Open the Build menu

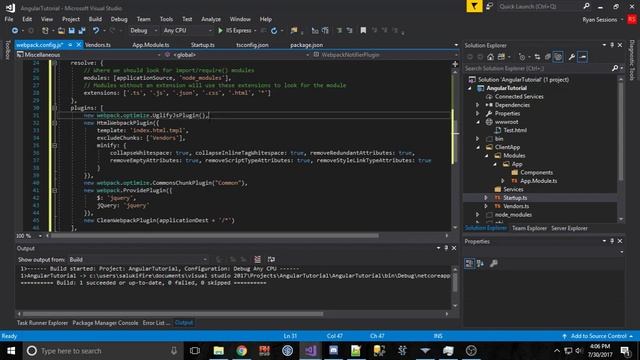click(95, 19)
